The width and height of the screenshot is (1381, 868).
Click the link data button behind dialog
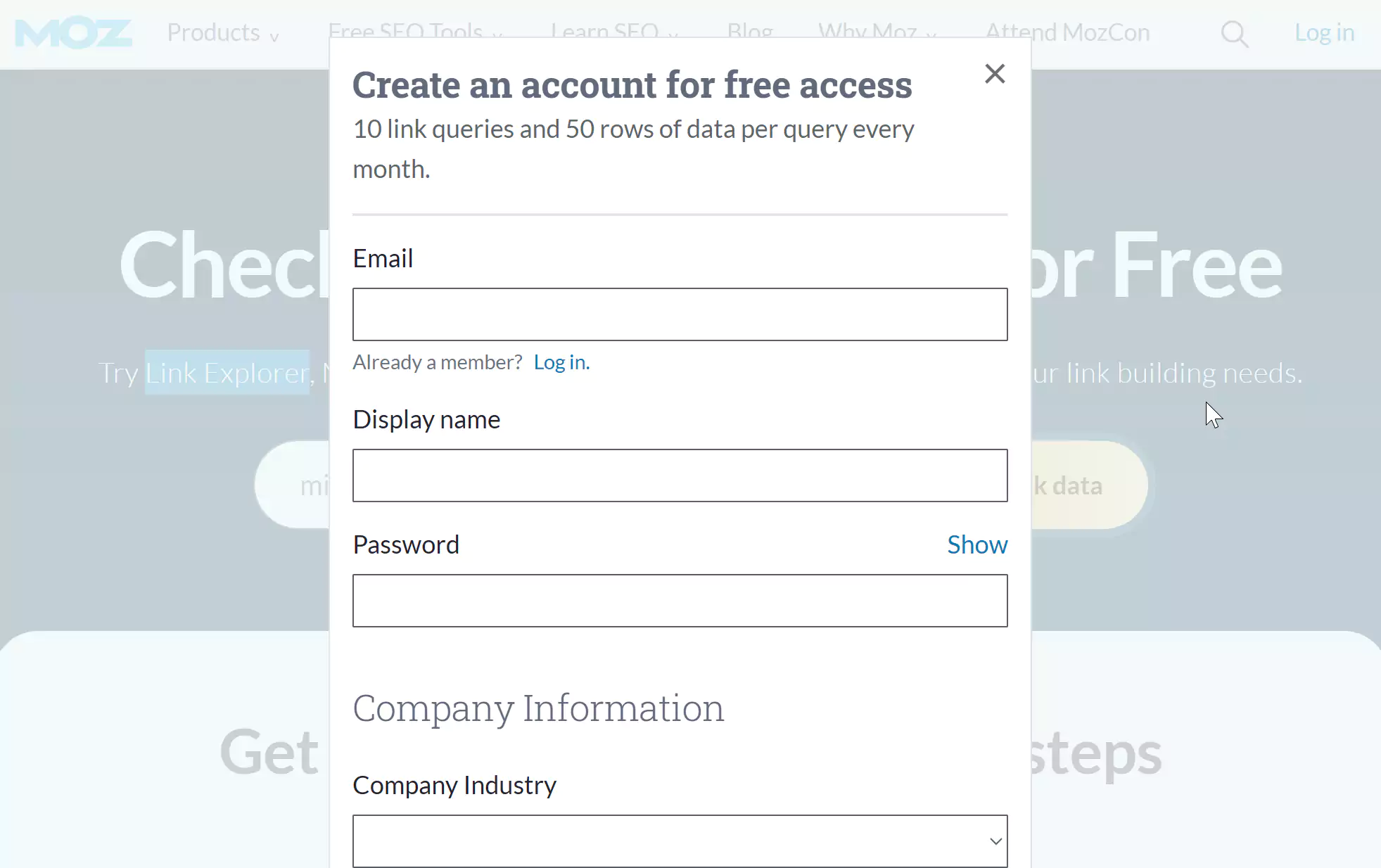[1089, 485]
